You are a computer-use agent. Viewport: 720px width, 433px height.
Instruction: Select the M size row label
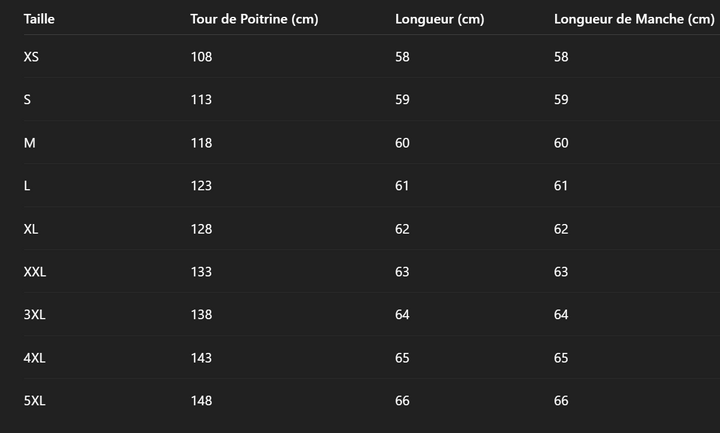click(30, 143)
